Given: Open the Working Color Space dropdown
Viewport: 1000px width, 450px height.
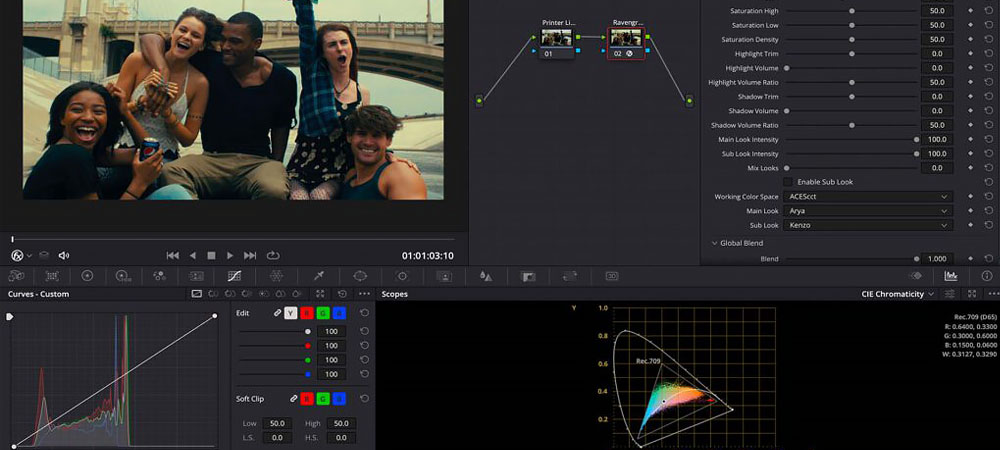Looking at the screenshot, I should [x=869, y=196].
